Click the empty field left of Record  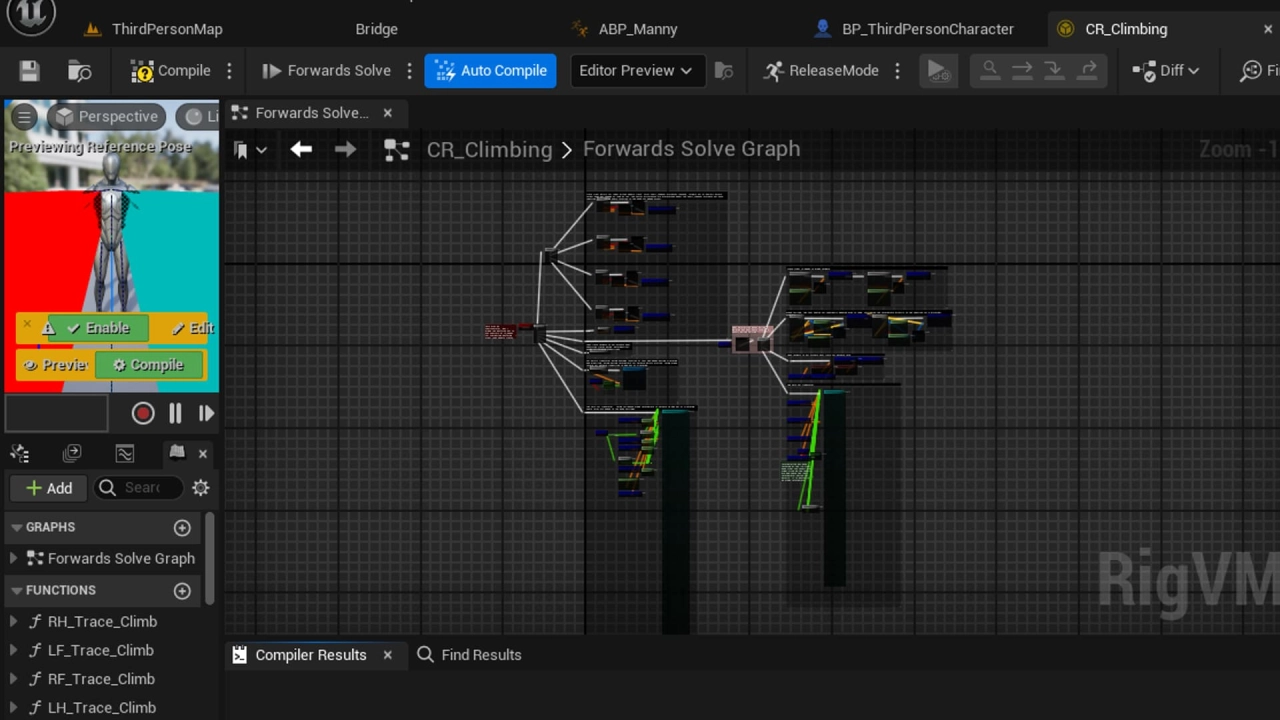coord(56,413)
